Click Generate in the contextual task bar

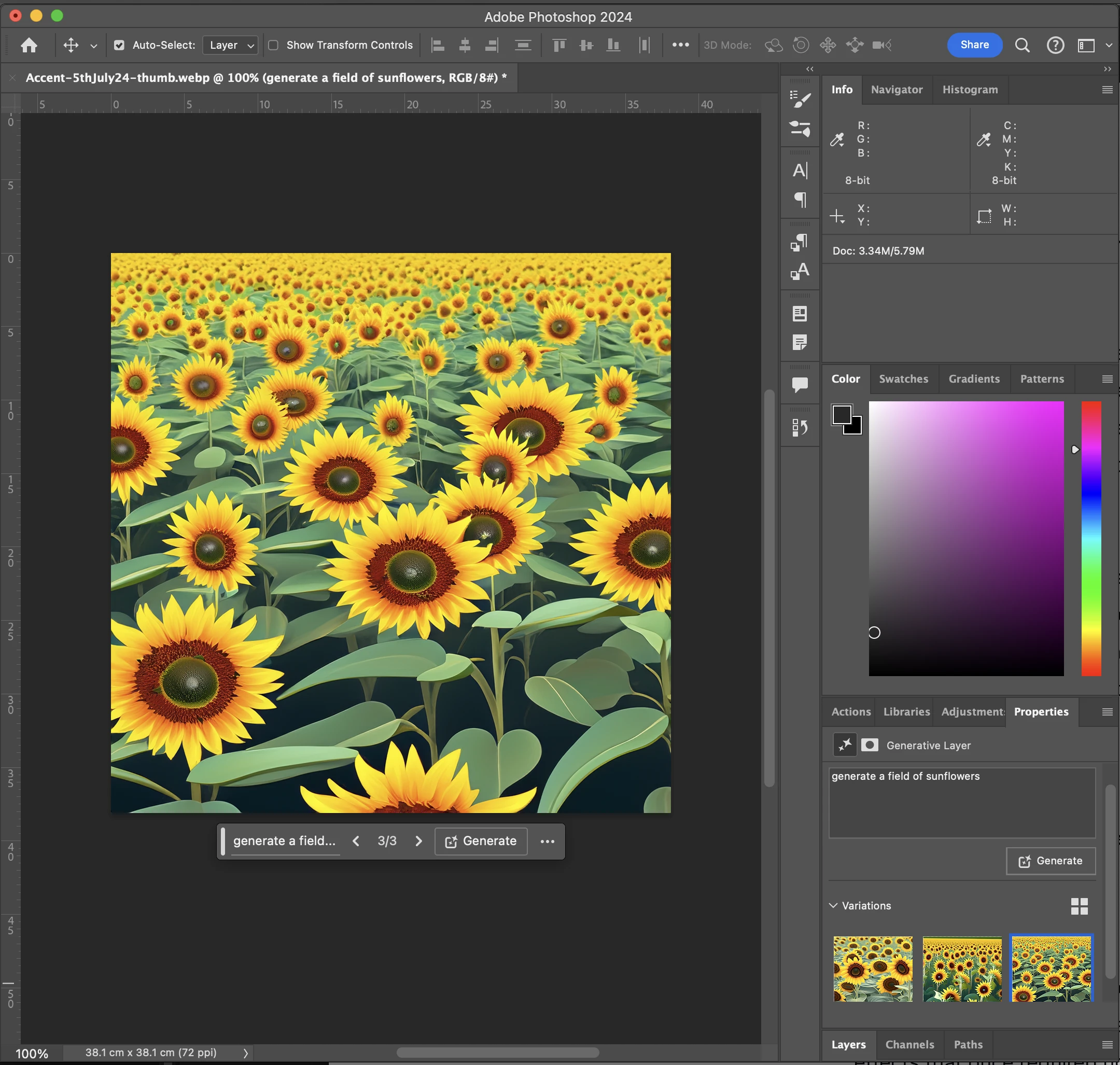pos(481,841)
